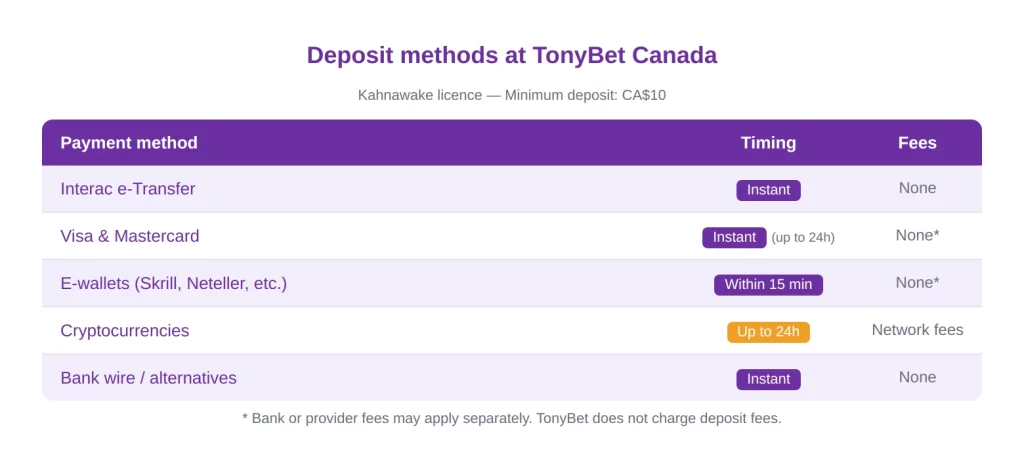
Task: Click the footnote about bank or provider fees
Action: 511,418
